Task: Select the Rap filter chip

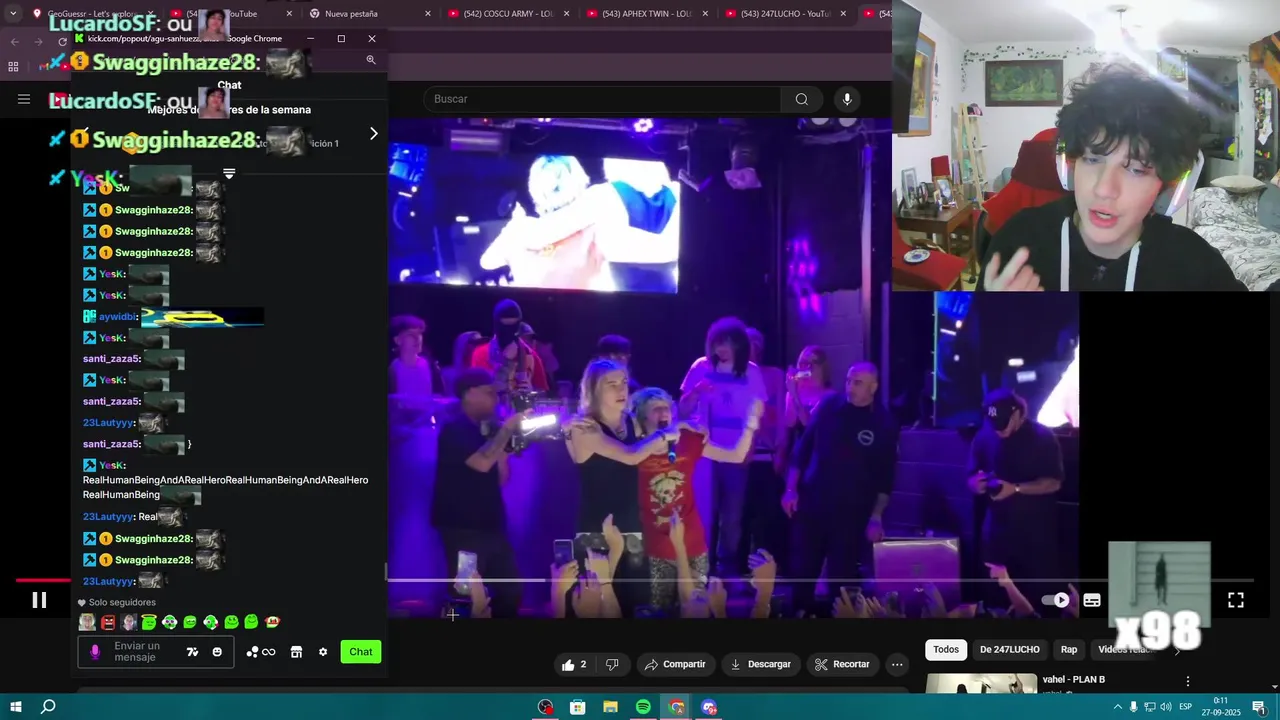Action: pyautogui.click(x=1069, y=650)
